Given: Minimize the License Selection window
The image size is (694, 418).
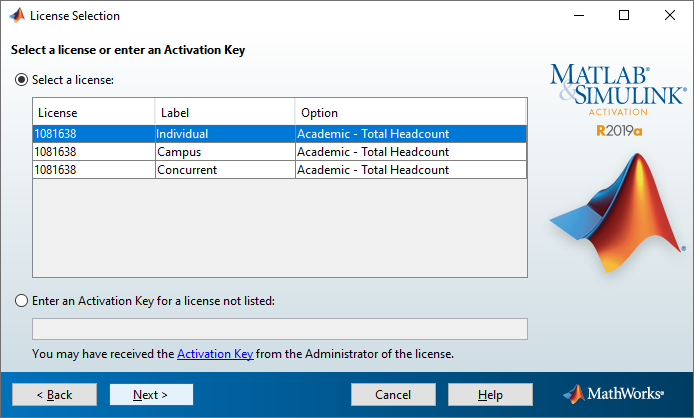Looking at the screenshot, I should (578, 15).
